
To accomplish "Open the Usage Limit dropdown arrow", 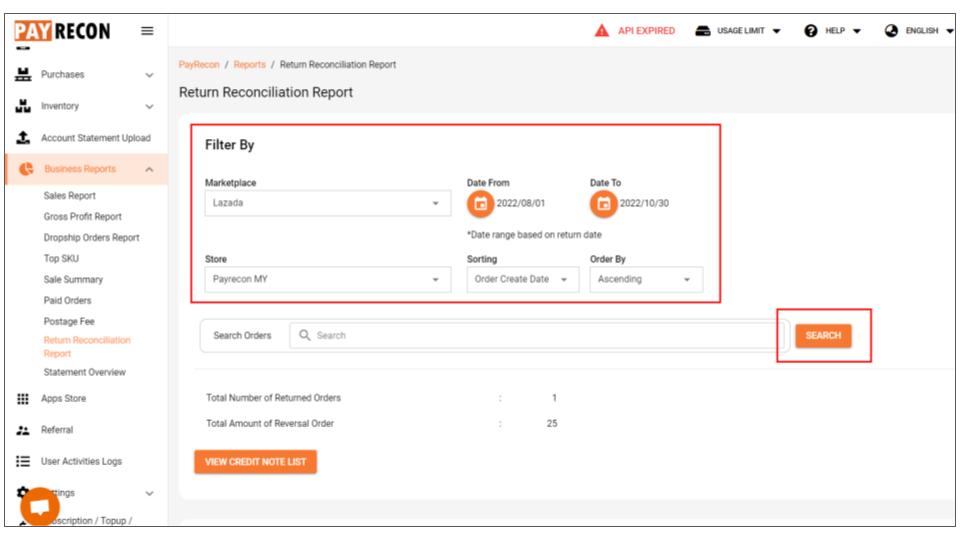I will click(x=776, y=31).
